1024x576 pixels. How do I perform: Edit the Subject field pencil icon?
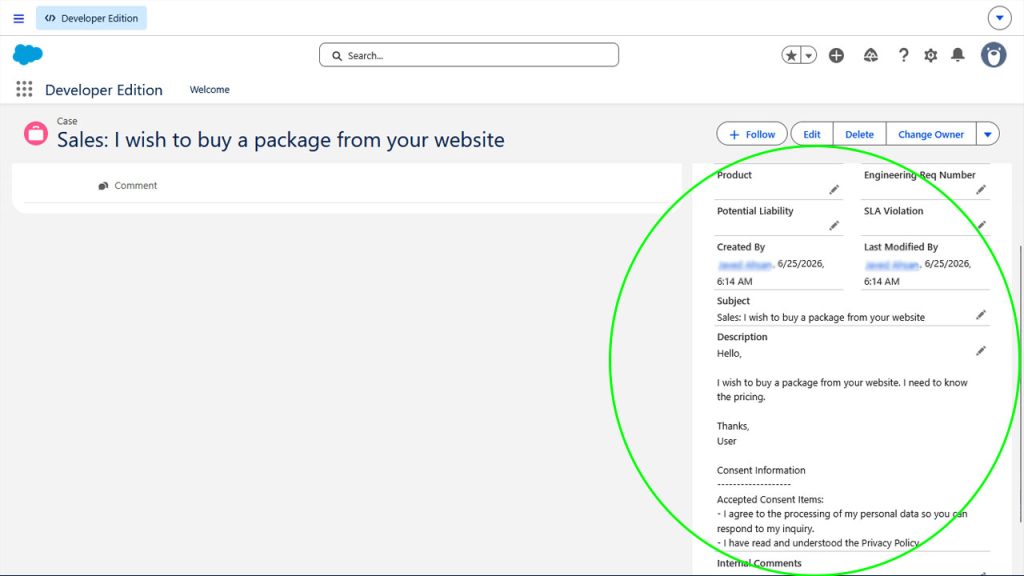pos(981,315)
